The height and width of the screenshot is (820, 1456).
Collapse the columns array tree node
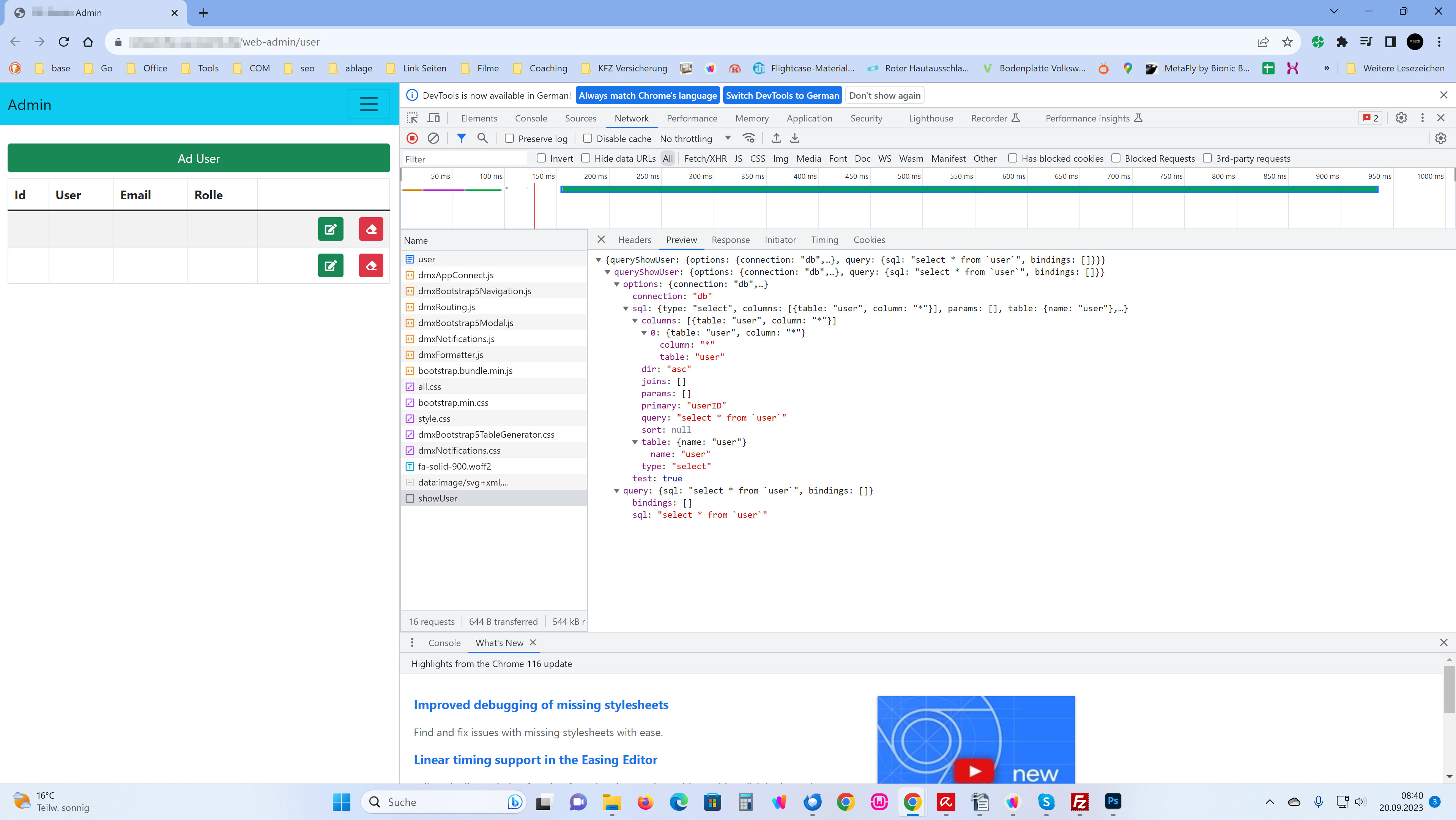point(635,320)
